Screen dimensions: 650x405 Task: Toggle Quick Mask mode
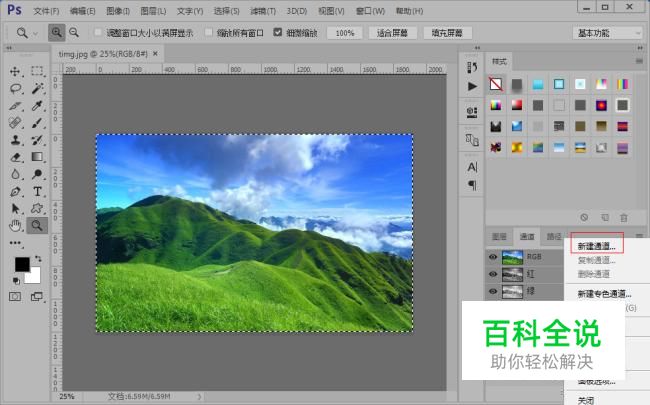tap(15, 296)
